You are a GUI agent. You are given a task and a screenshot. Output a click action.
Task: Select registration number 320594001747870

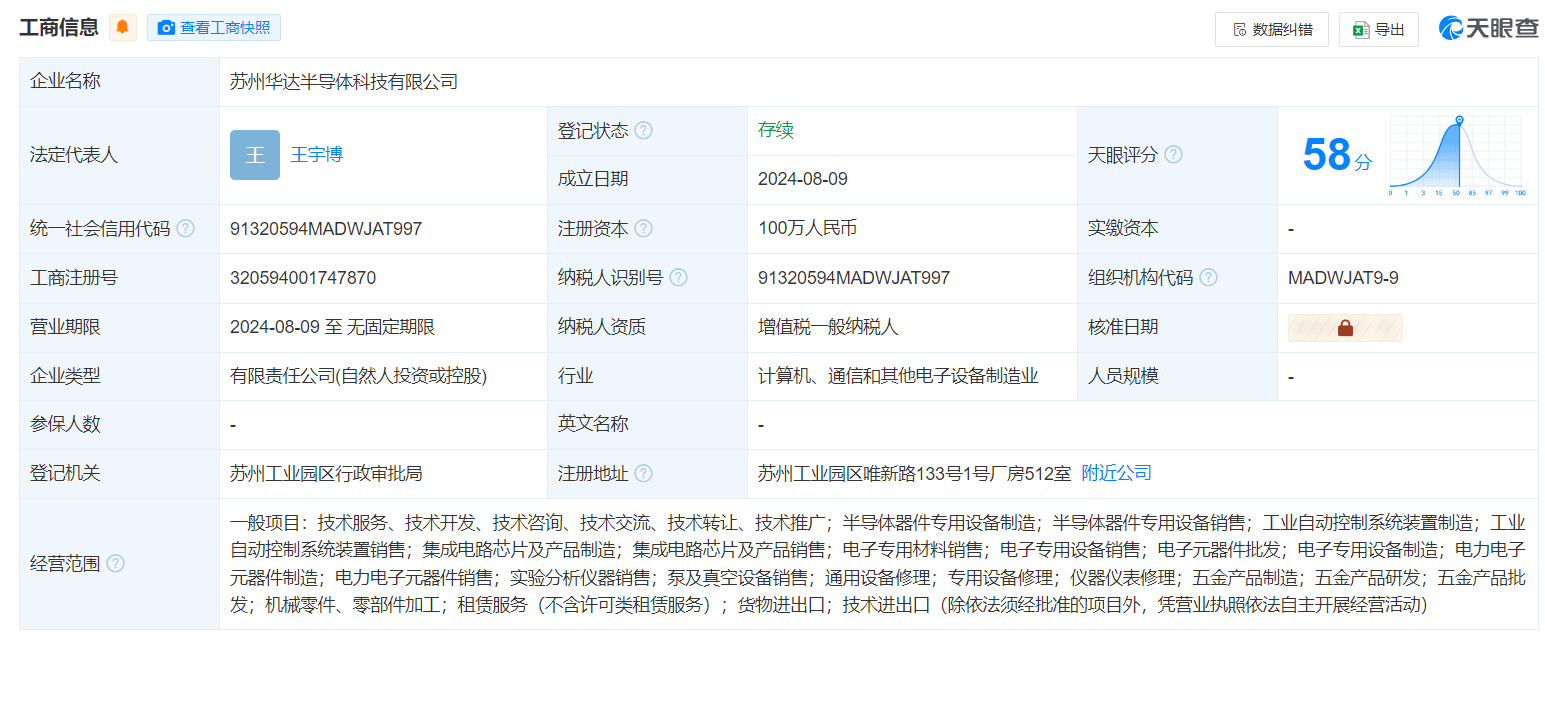(x=303, y=278)
